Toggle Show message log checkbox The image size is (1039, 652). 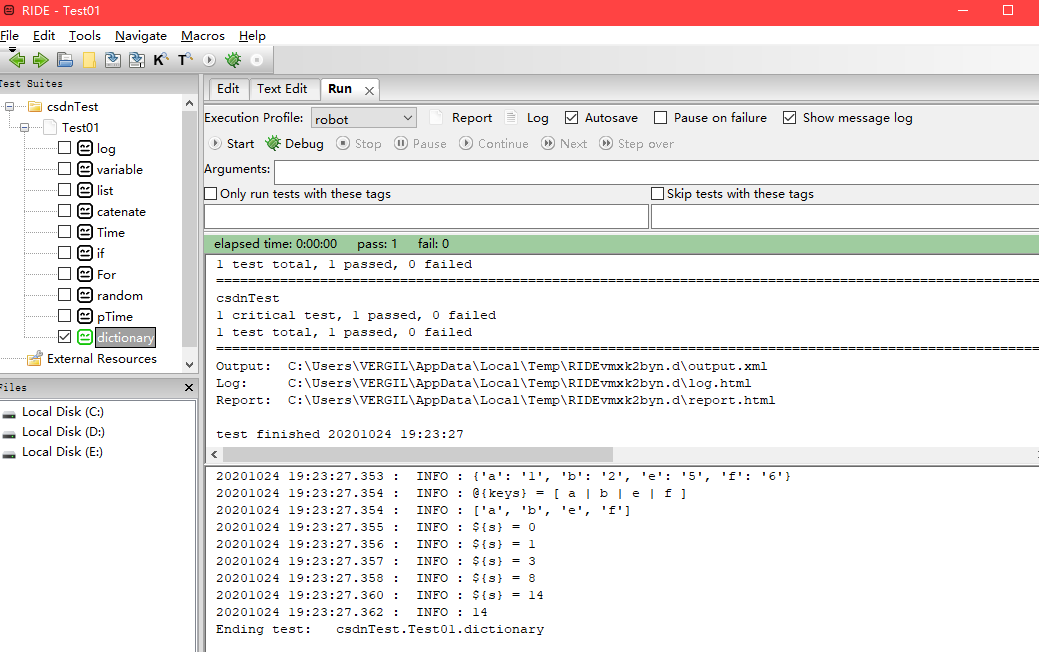[789, 117]
